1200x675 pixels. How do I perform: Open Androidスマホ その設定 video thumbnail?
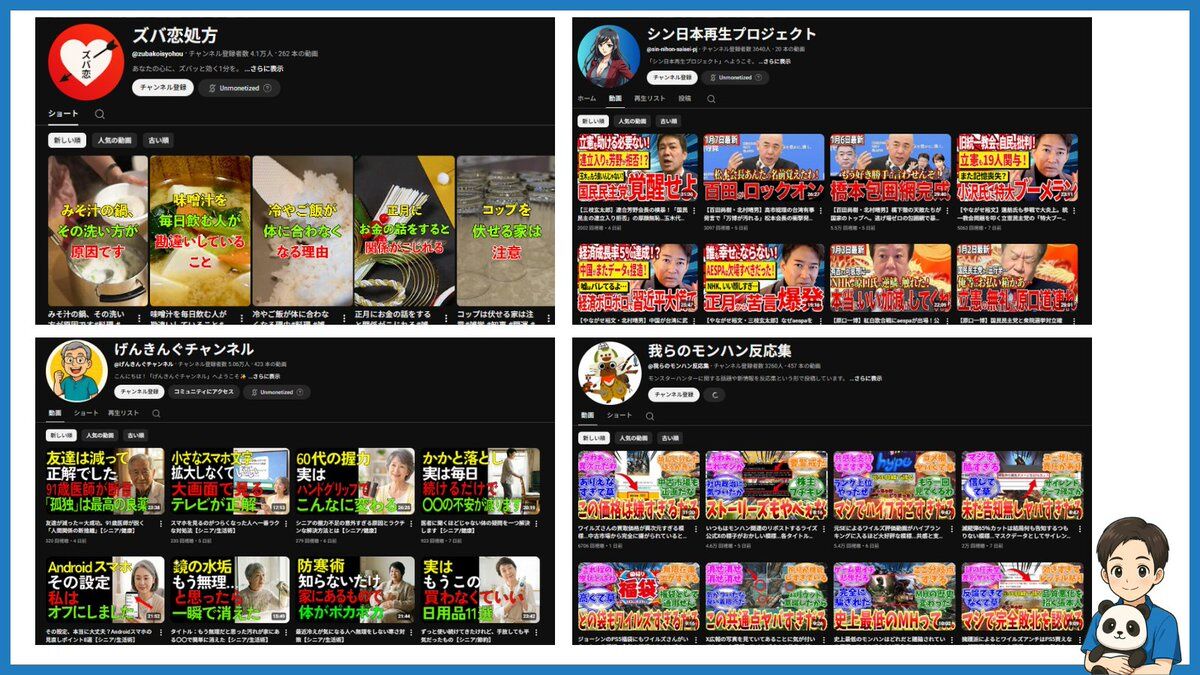coord(105,590)
